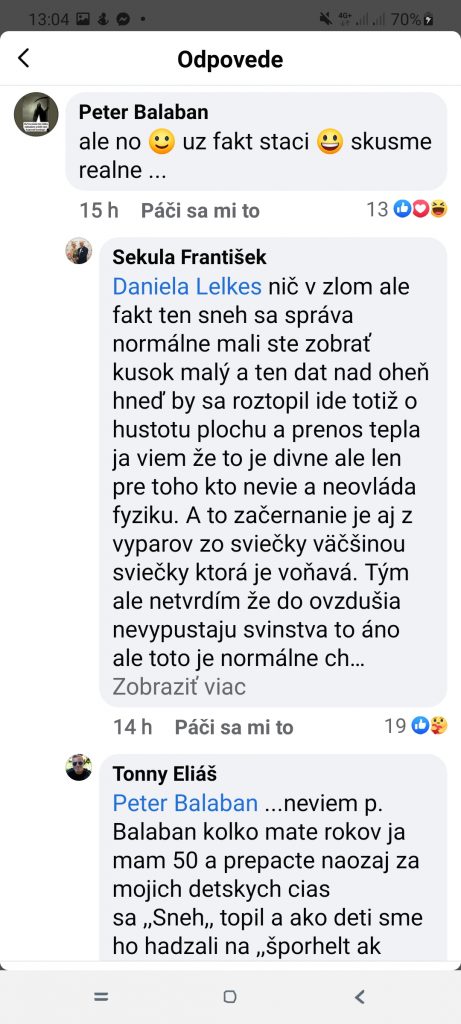
Task: Like Sekula František's reply with Páči sa mi to
Action: [x=234, y=727]
